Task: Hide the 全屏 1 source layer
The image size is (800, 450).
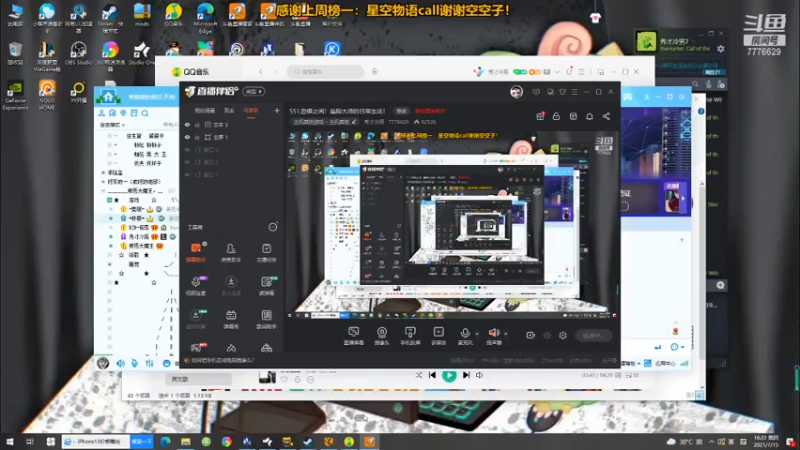Action: click(x=187, y=137)
